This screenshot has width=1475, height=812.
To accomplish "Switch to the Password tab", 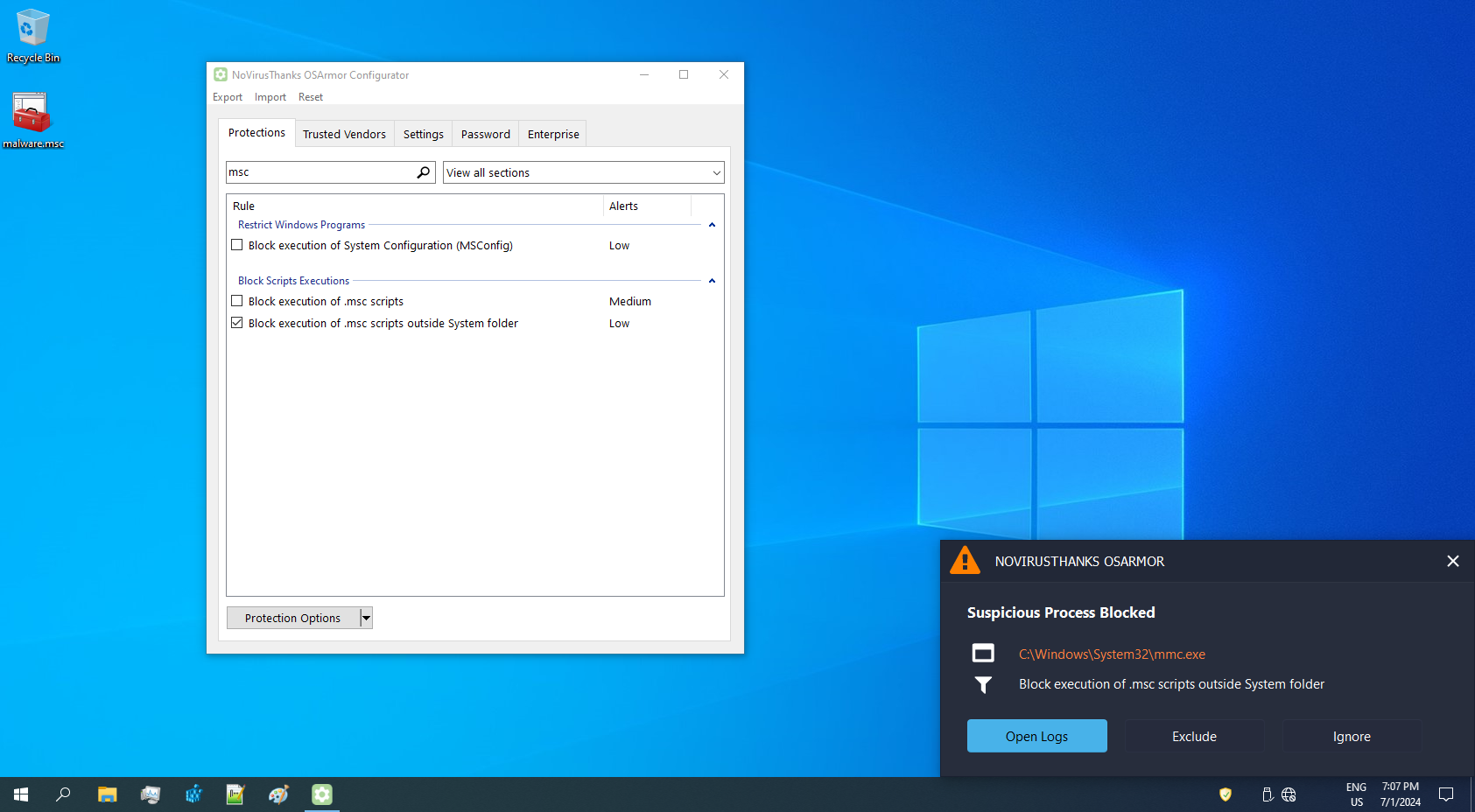I will (x=486, y=134).
